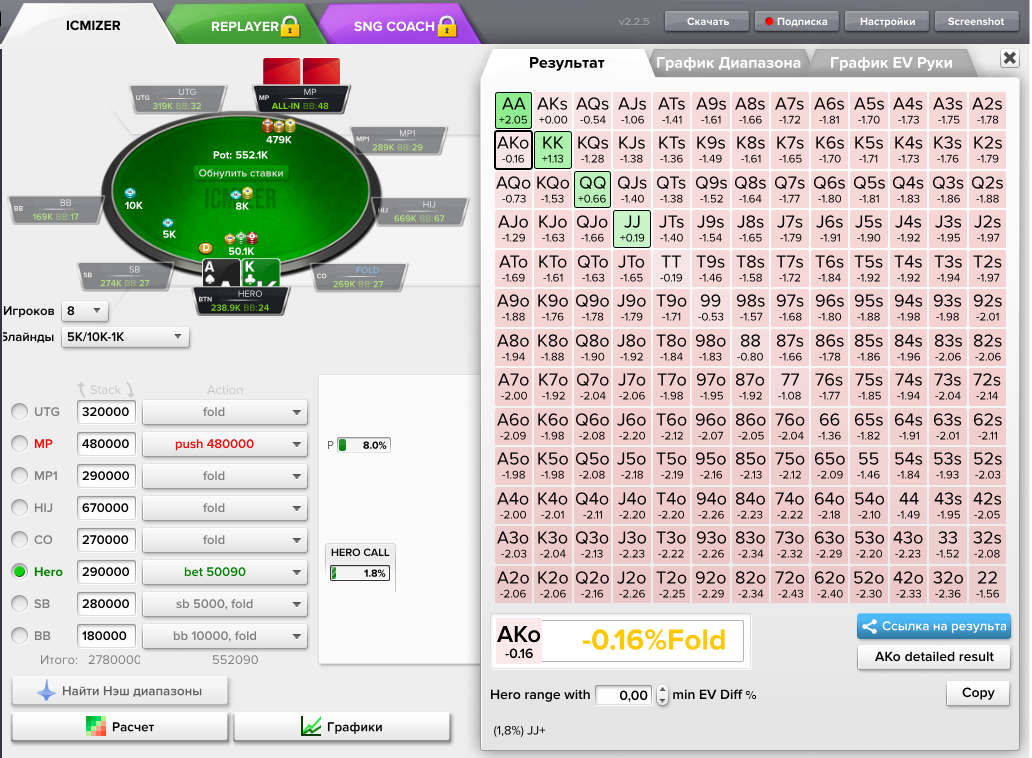Click the AKo detailed result button

pos(933,657)
